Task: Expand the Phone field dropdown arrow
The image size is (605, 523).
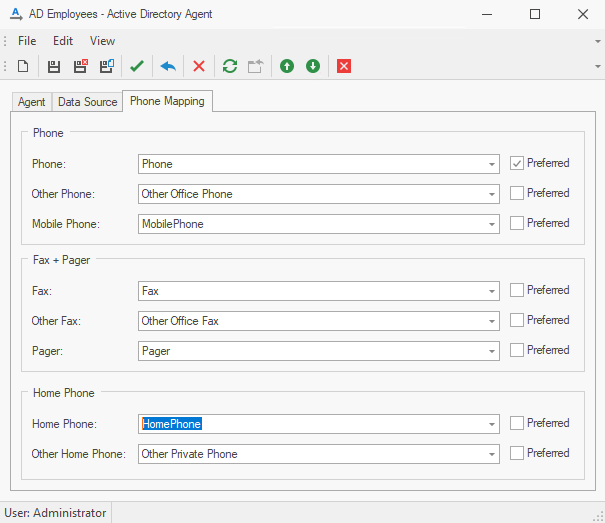Action: 492,164
